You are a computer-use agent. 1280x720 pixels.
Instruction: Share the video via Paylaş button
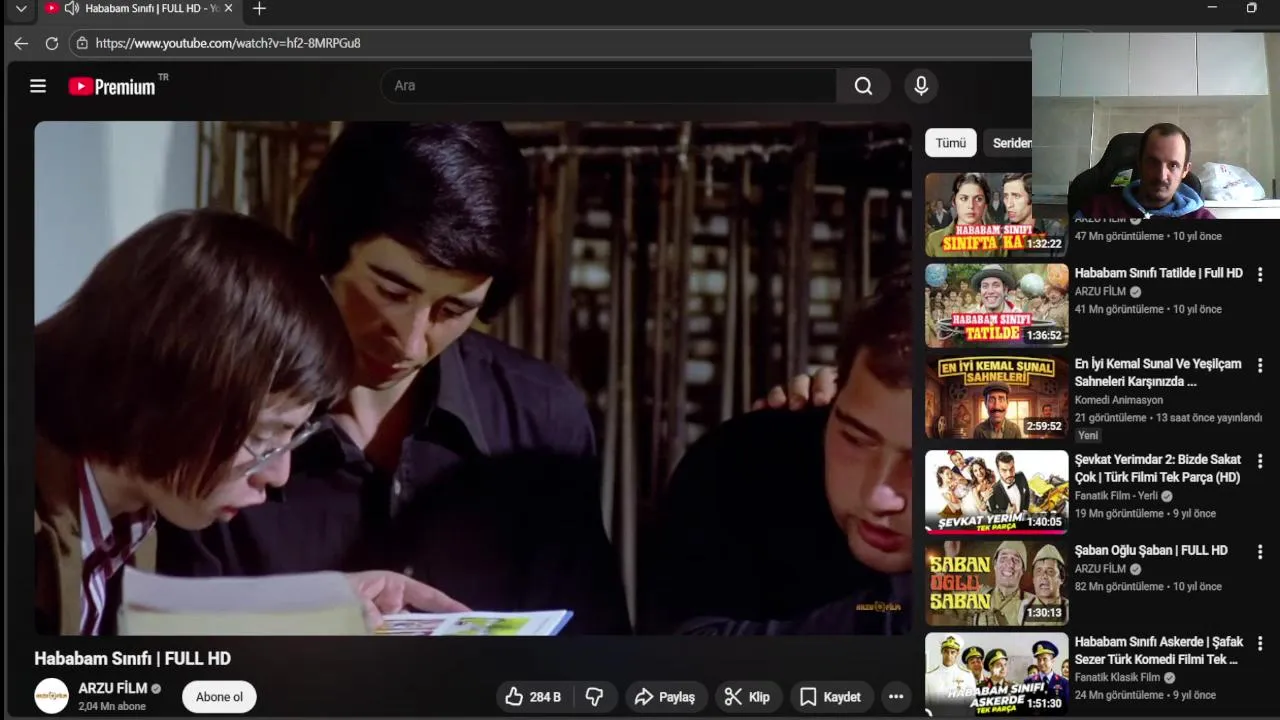coord(664,697)
